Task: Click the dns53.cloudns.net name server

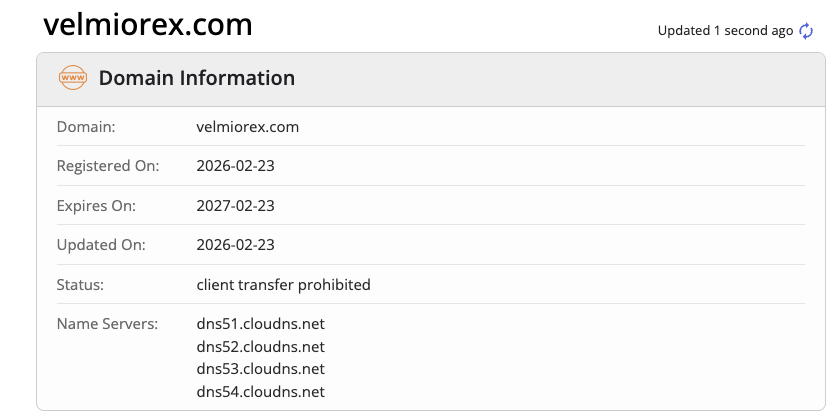Action: (x=260, y=369)
